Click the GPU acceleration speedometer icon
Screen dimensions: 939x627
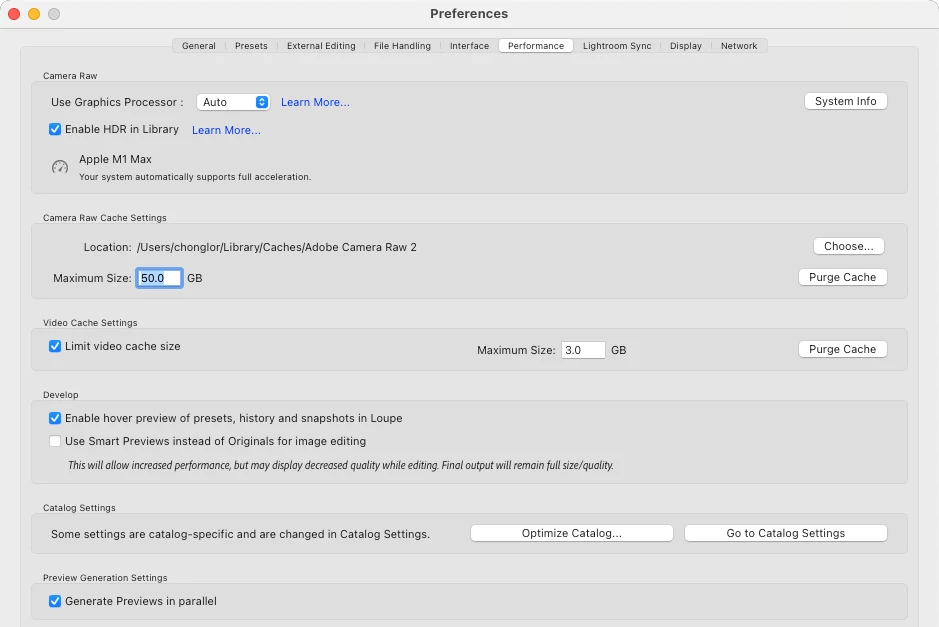coord(59,167)
